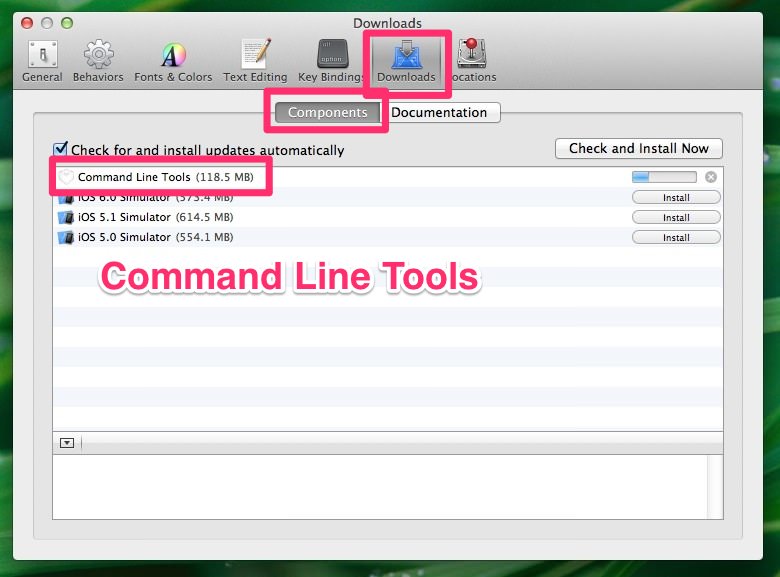Switch to the Documentation tab
This screenshot has height=577, width=780.
(440, 112)
